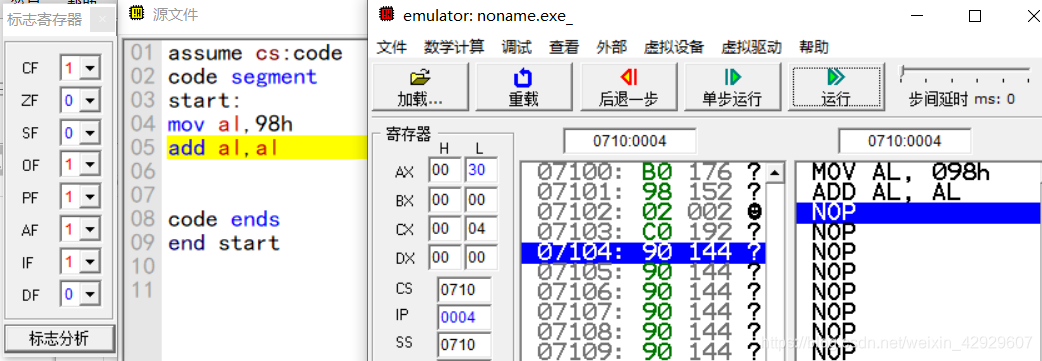Open the AF flag dropdown

coord(90,230)
